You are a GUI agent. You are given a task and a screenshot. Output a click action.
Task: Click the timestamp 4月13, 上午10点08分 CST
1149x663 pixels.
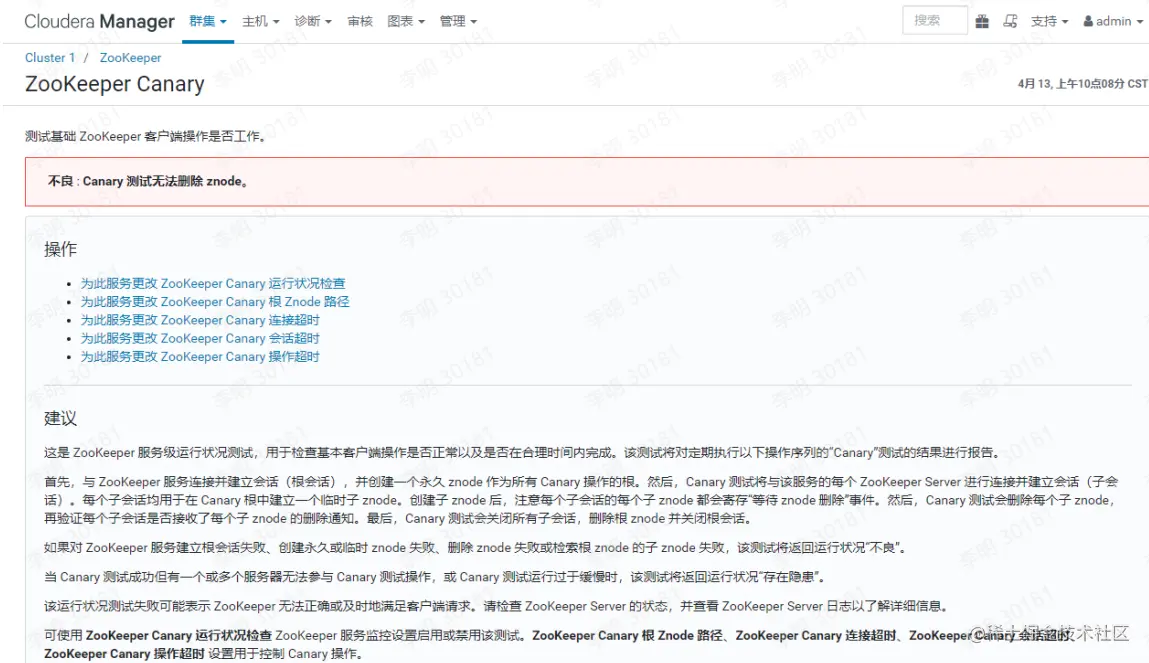1082,84
